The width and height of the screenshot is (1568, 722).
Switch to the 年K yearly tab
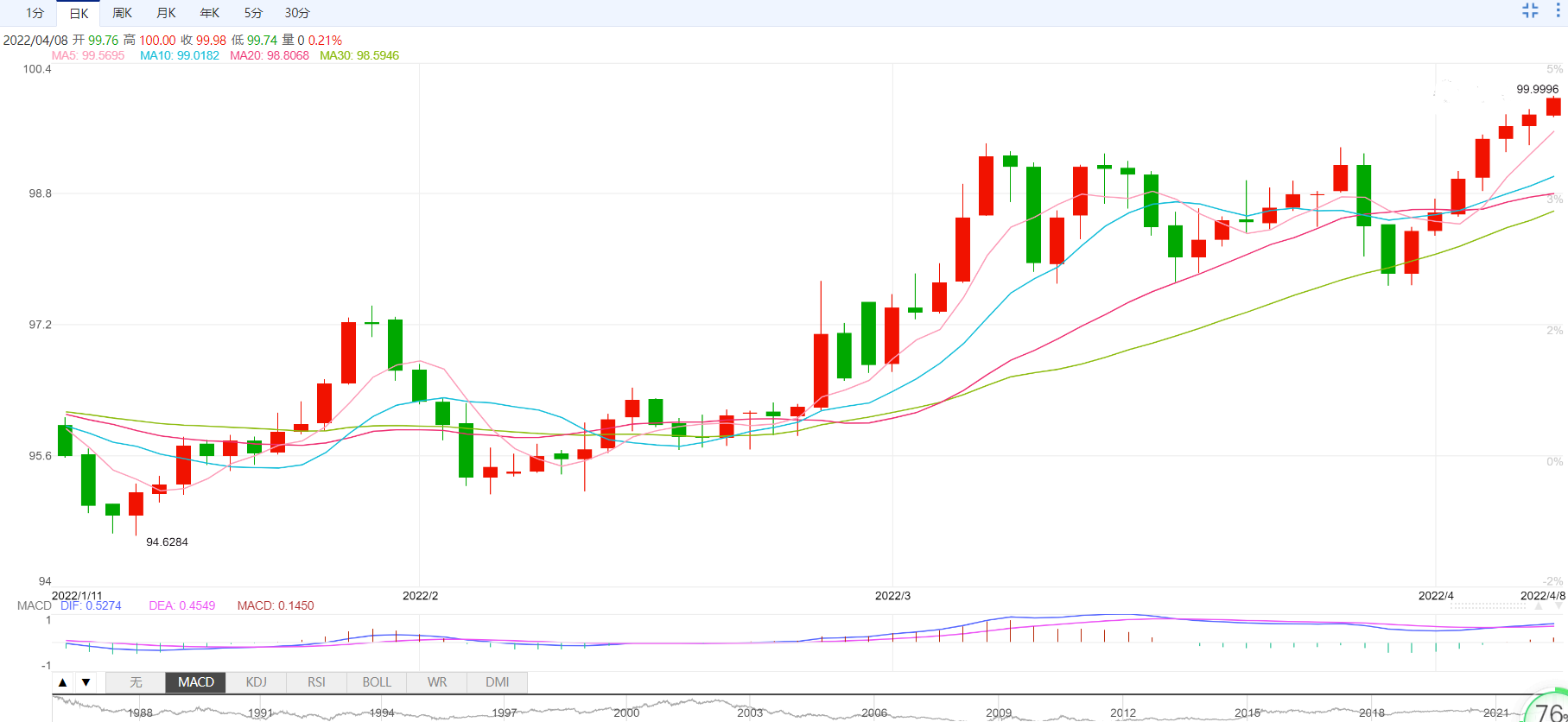[210, 13]
